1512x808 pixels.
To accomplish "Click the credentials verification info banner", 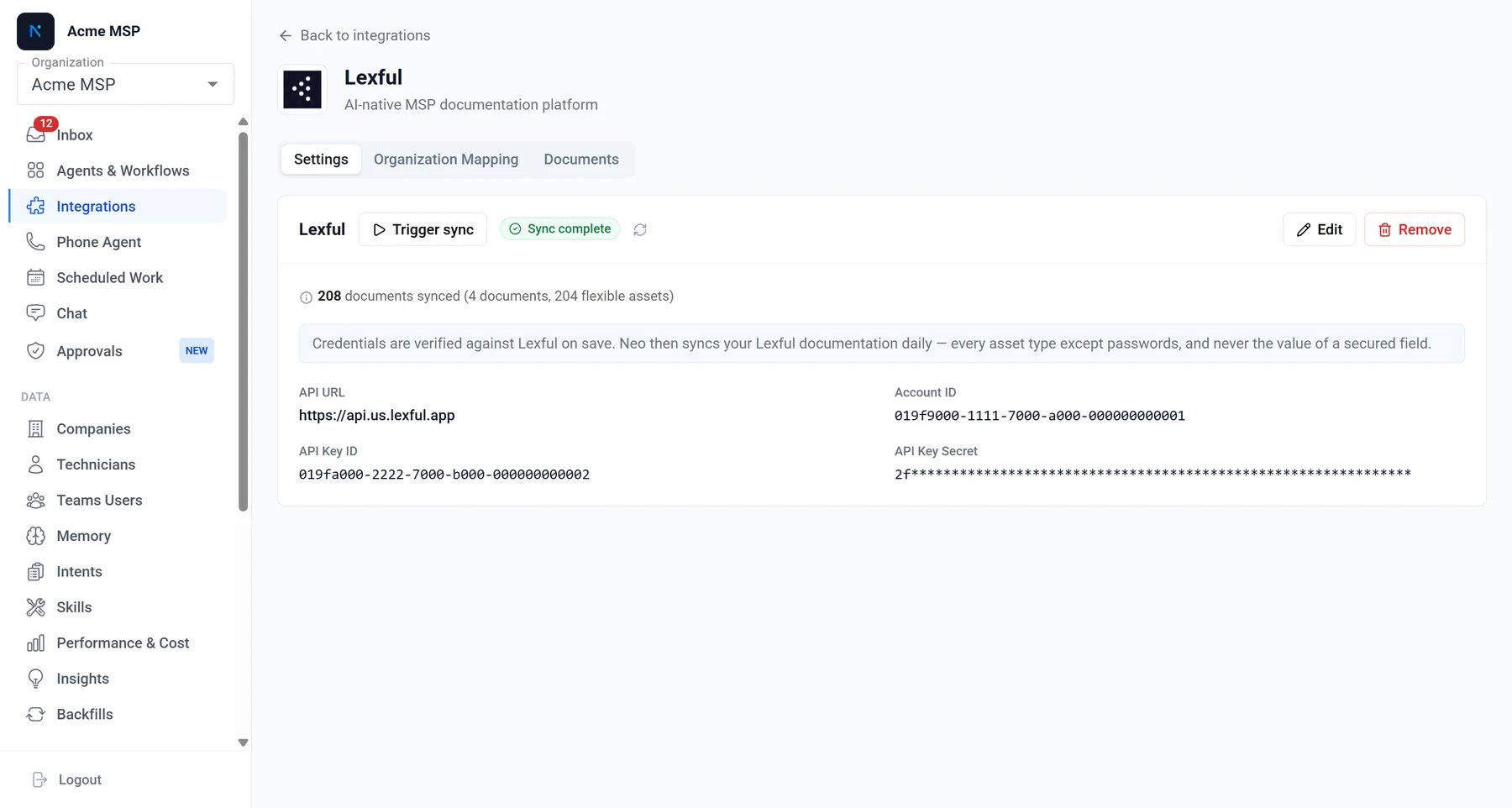I will (881, 344).
